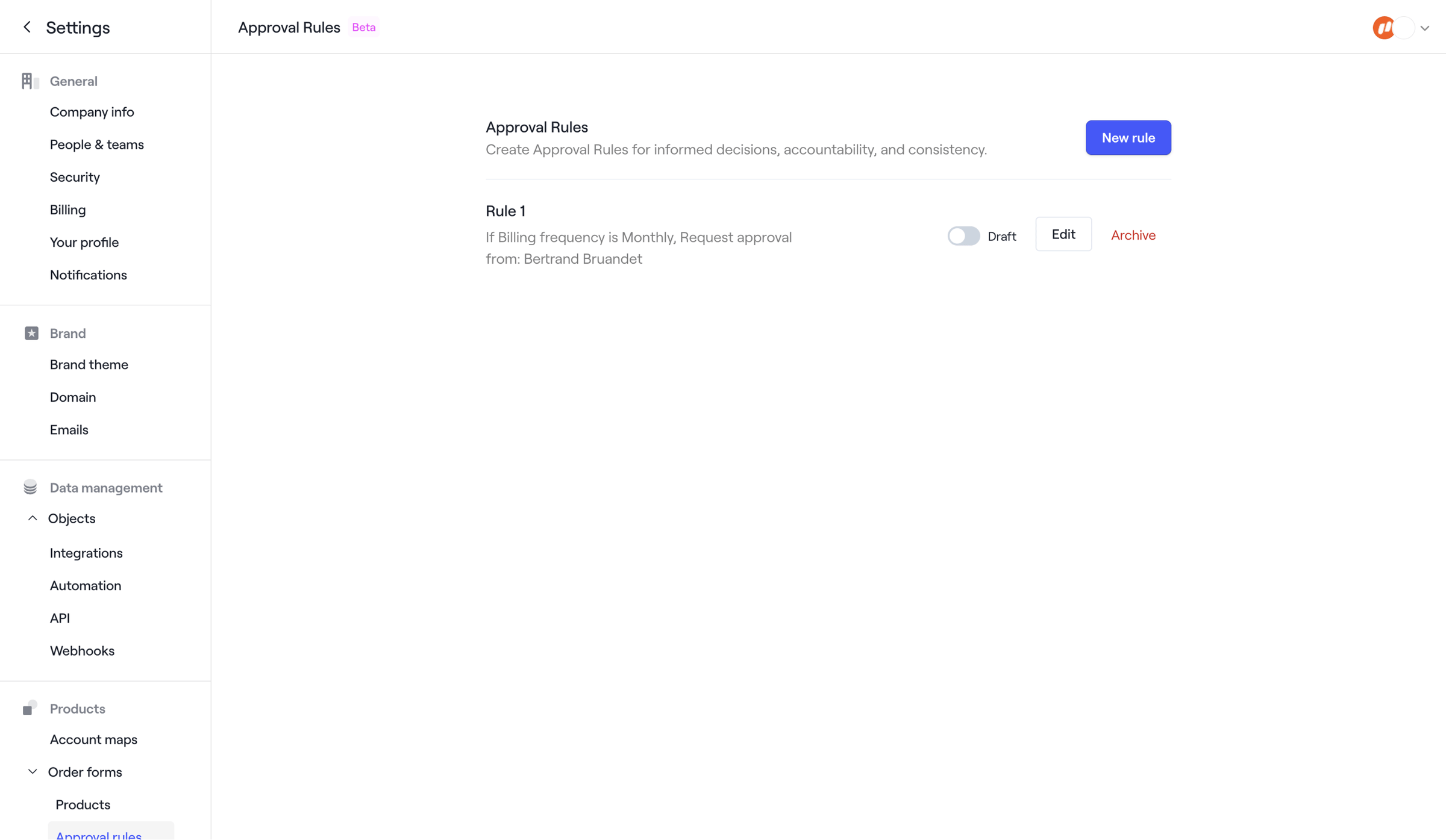Open People & teams settings
Viewport: 1446px width, 840px height.
click(96, 145)
